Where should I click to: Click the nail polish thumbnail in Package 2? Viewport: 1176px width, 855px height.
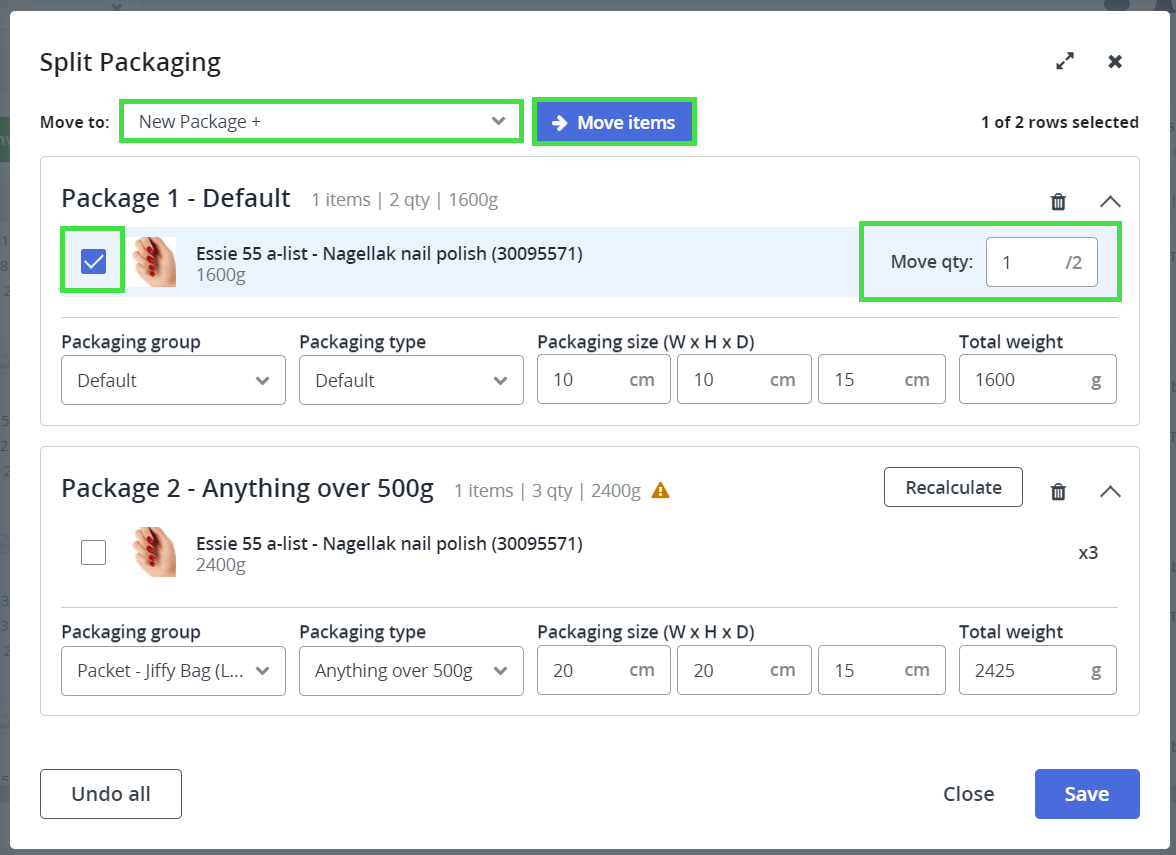click(155, 553)
